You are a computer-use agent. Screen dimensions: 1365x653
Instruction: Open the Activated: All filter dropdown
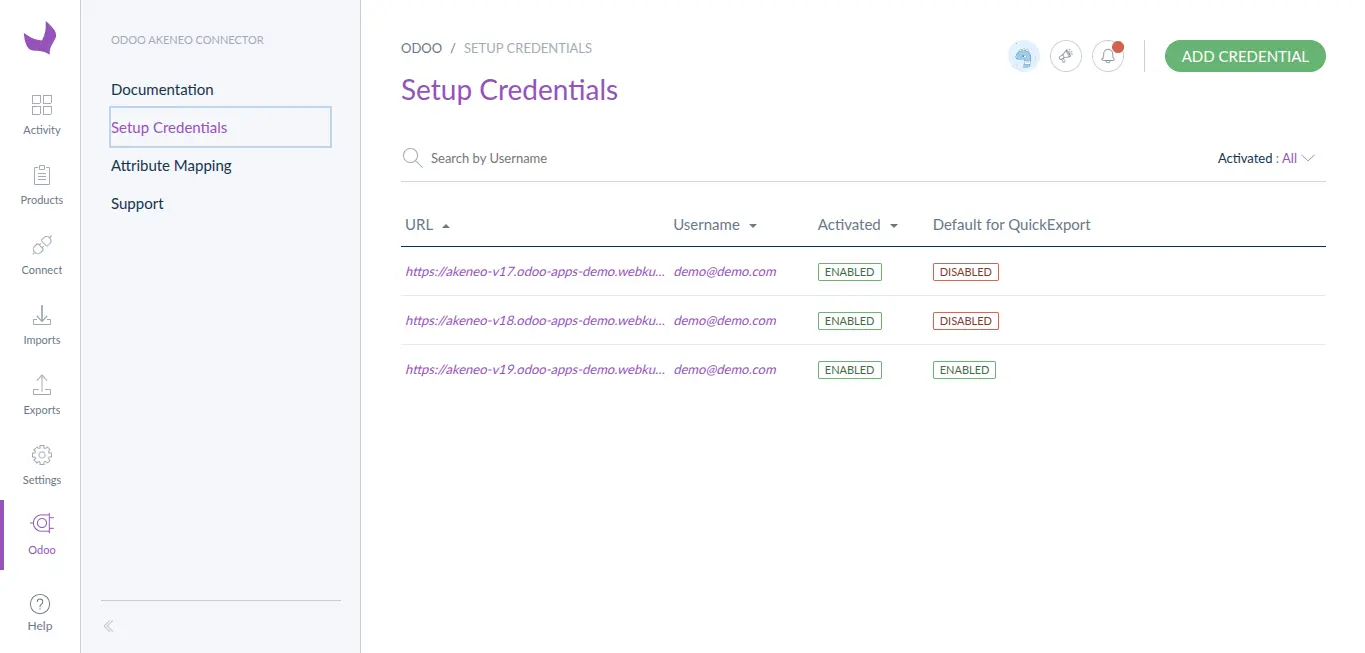point(1266,157)
